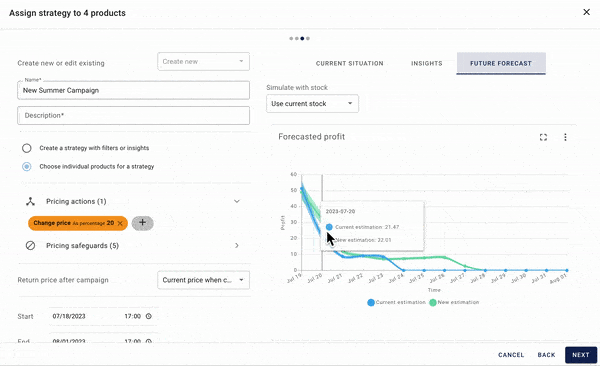Add a pricing action with plus button

142,223
